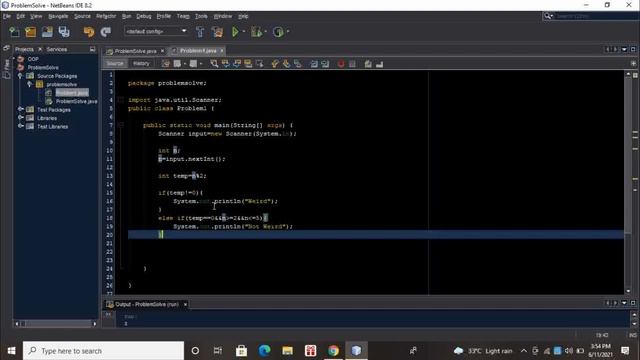The height and width of the screenshot is (360, 640).
Task: Open File Explorer from taskbar
Action: pos(287,351)
